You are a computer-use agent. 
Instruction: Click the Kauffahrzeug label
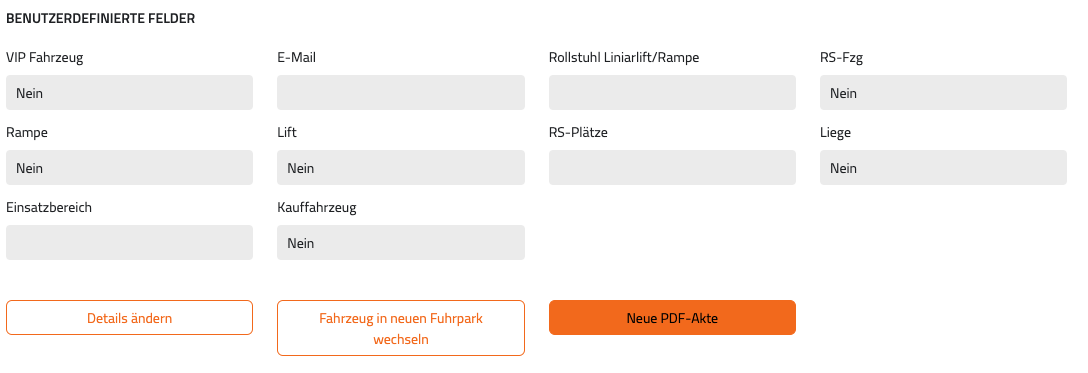pyautogui.click(x=316, y=207)
